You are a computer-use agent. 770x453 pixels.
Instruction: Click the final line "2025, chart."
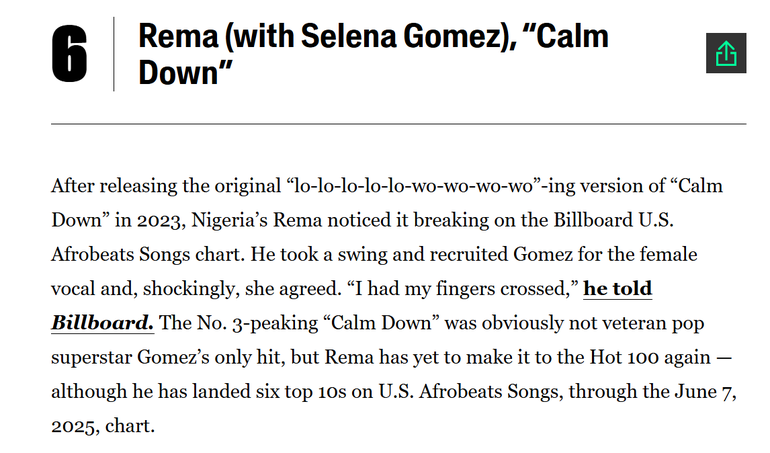click(102, 425)
